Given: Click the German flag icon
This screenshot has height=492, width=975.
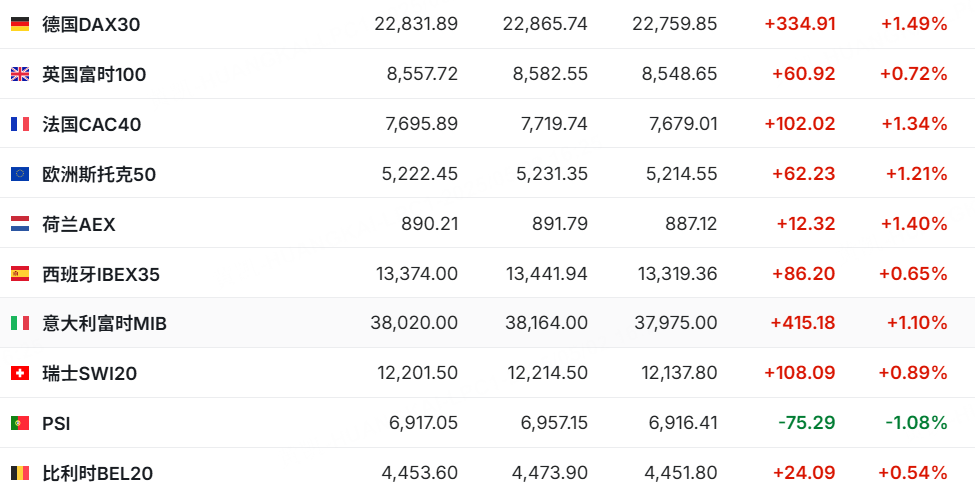Looking at the screenshot, I should point(20,24).
